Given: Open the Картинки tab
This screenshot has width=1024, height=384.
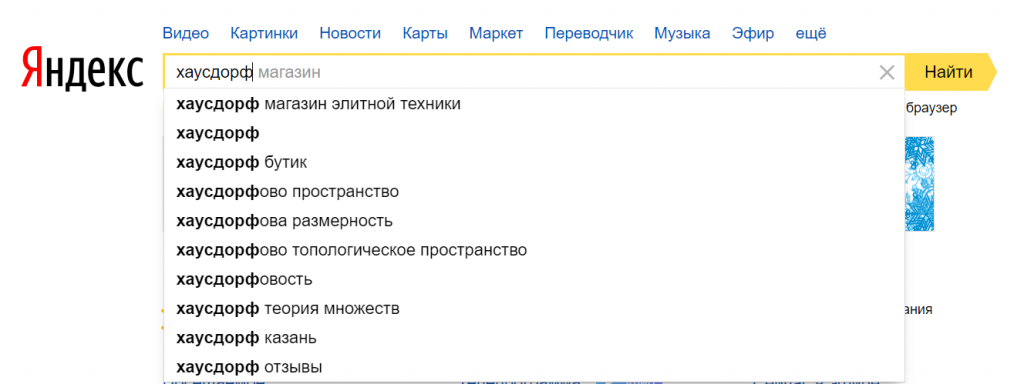Looking at the screenshot, I should click(264, 33).
